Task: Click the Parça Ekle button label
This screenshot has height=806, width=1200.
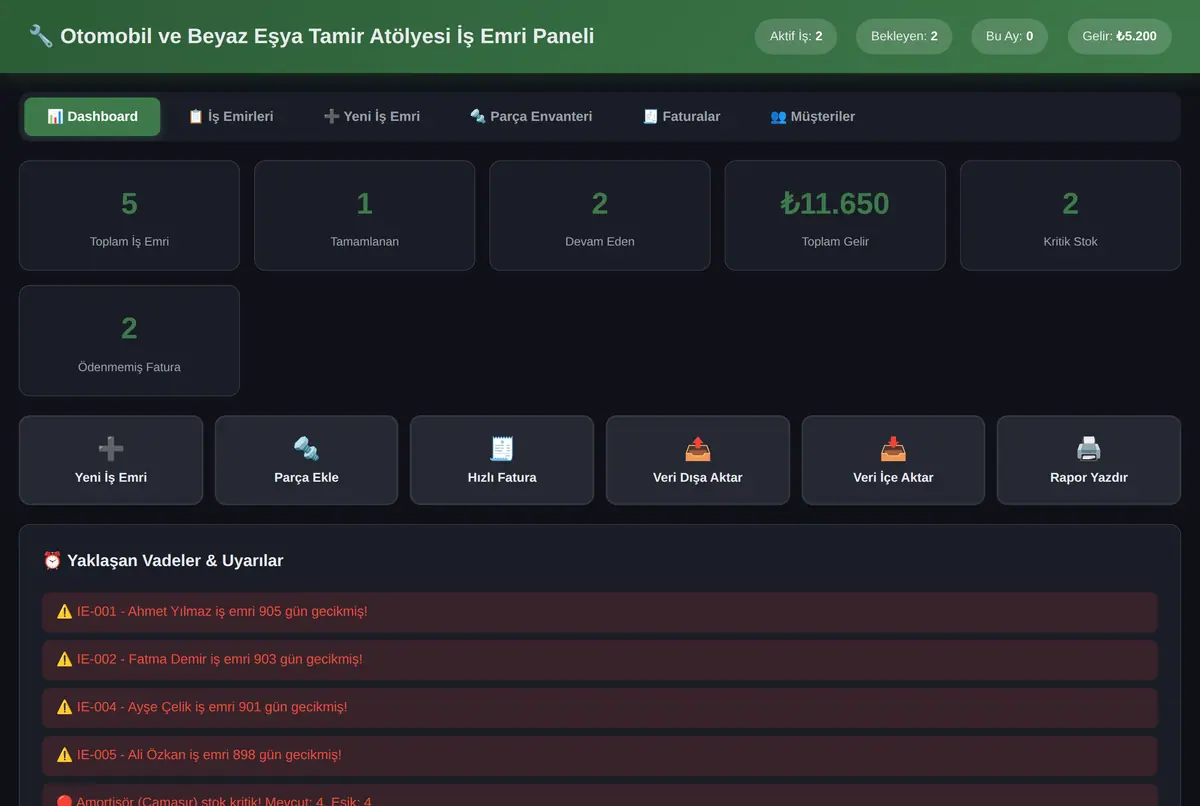Action: click(x=306, y=478)
